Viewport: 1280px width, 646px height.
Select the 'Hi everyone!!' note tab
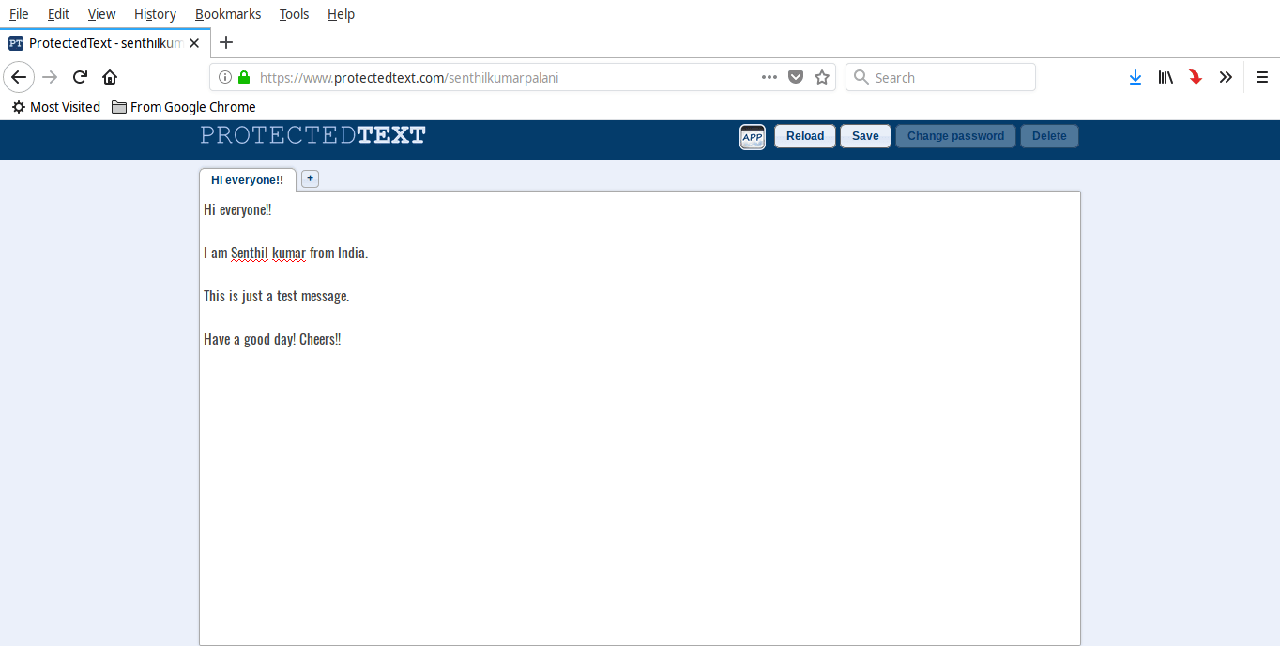tap(247, 180)
